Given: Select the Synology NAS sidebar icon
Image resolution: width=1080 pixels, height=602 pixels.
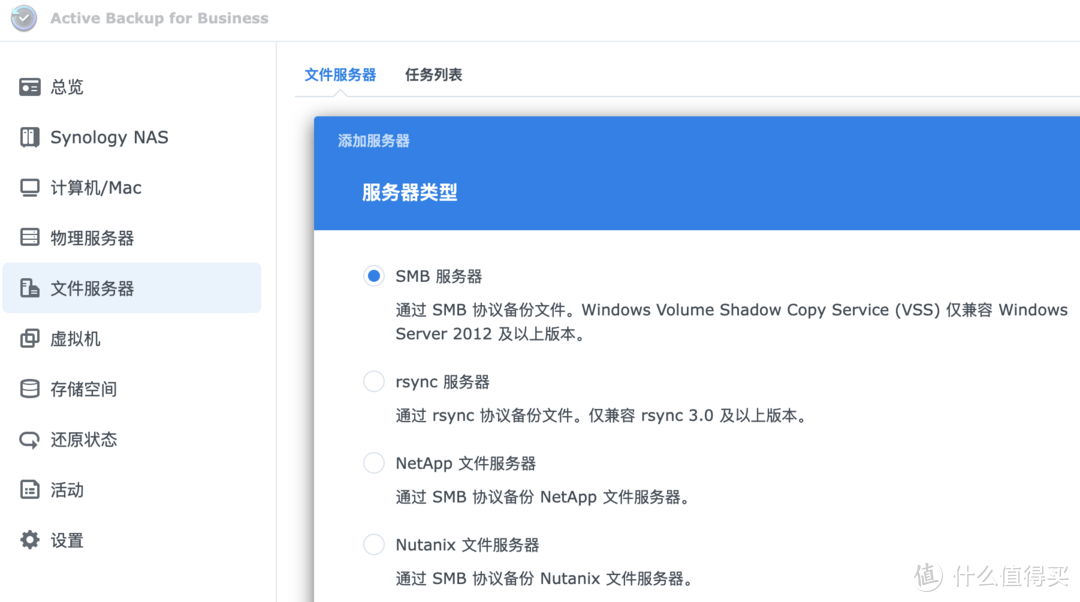Looking at the screenshot, I should [x=29, y=137].
